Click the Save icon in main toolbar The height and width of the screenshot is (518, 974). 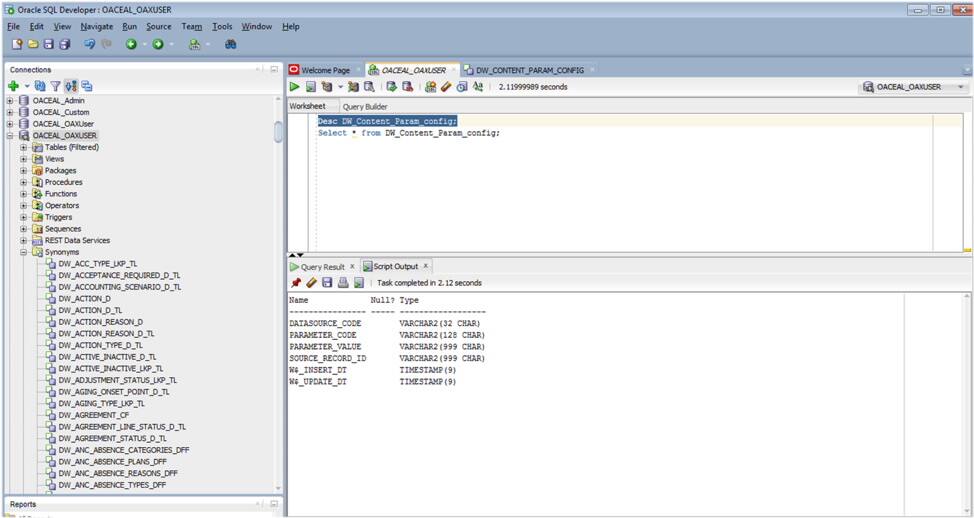point(48,44)
